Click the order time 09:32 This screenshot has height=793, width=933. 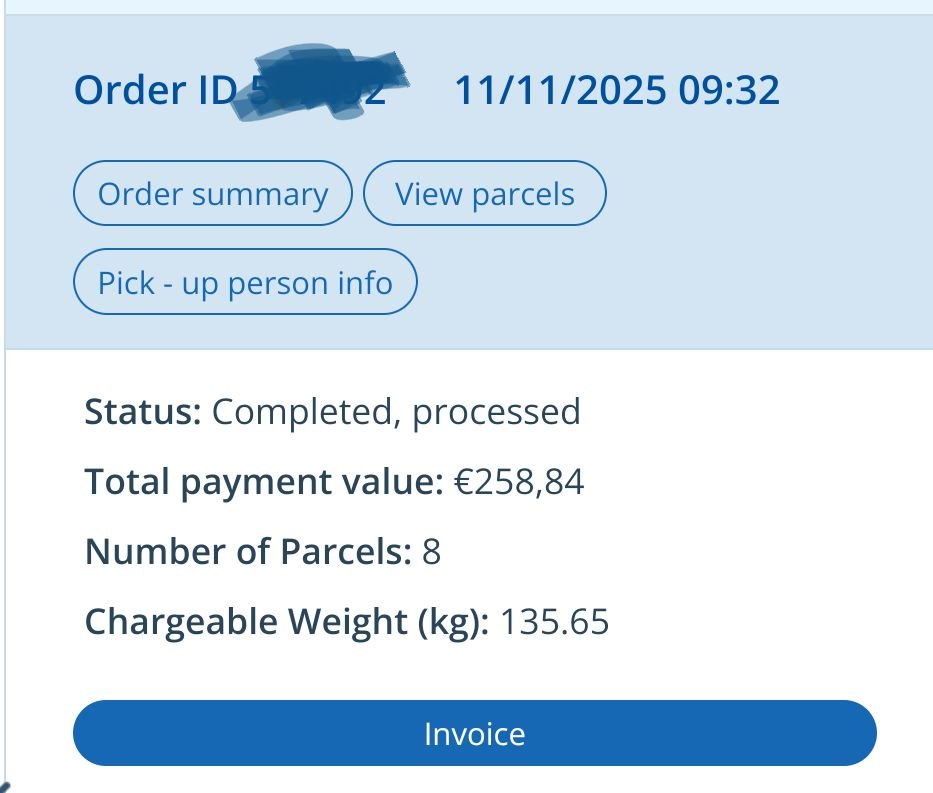click(x=729, y=92)
